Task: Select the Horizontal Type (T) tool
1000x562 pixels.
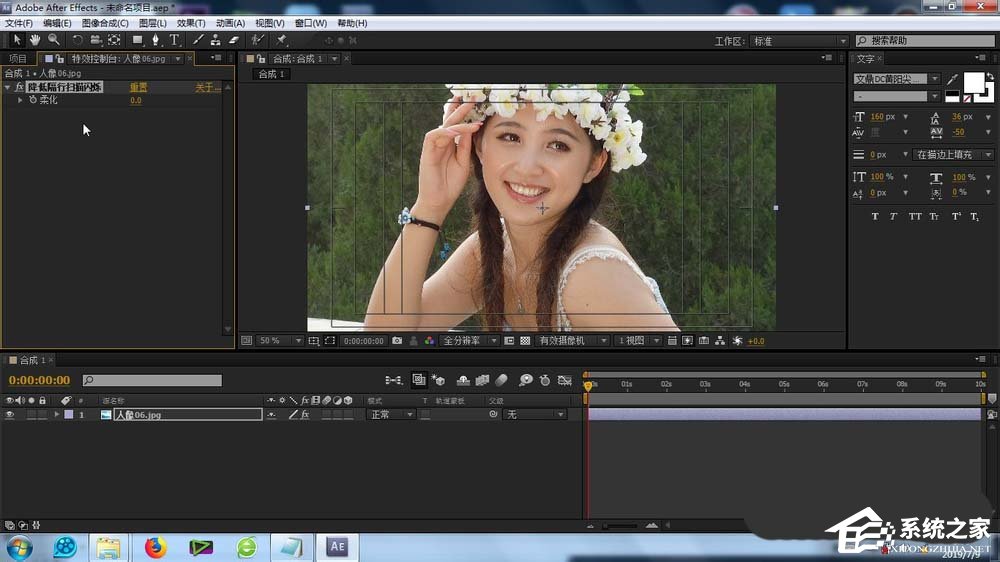Action: click(174, 40)
